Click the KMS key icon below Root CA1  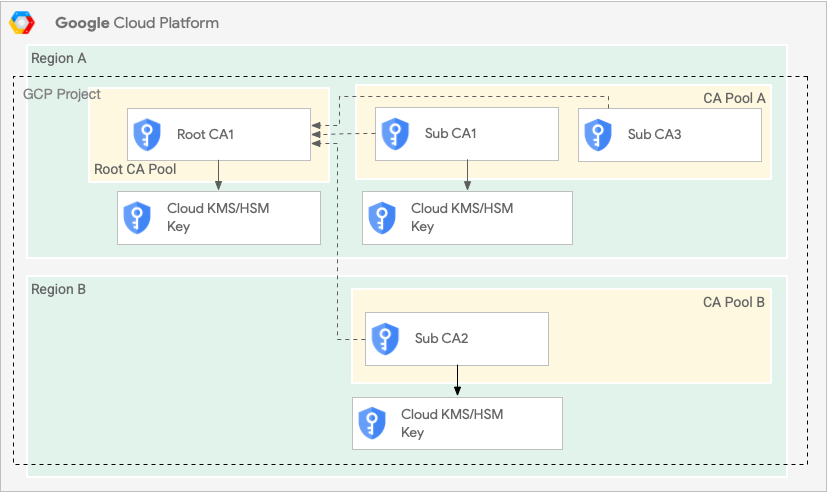tap(134, 219)
